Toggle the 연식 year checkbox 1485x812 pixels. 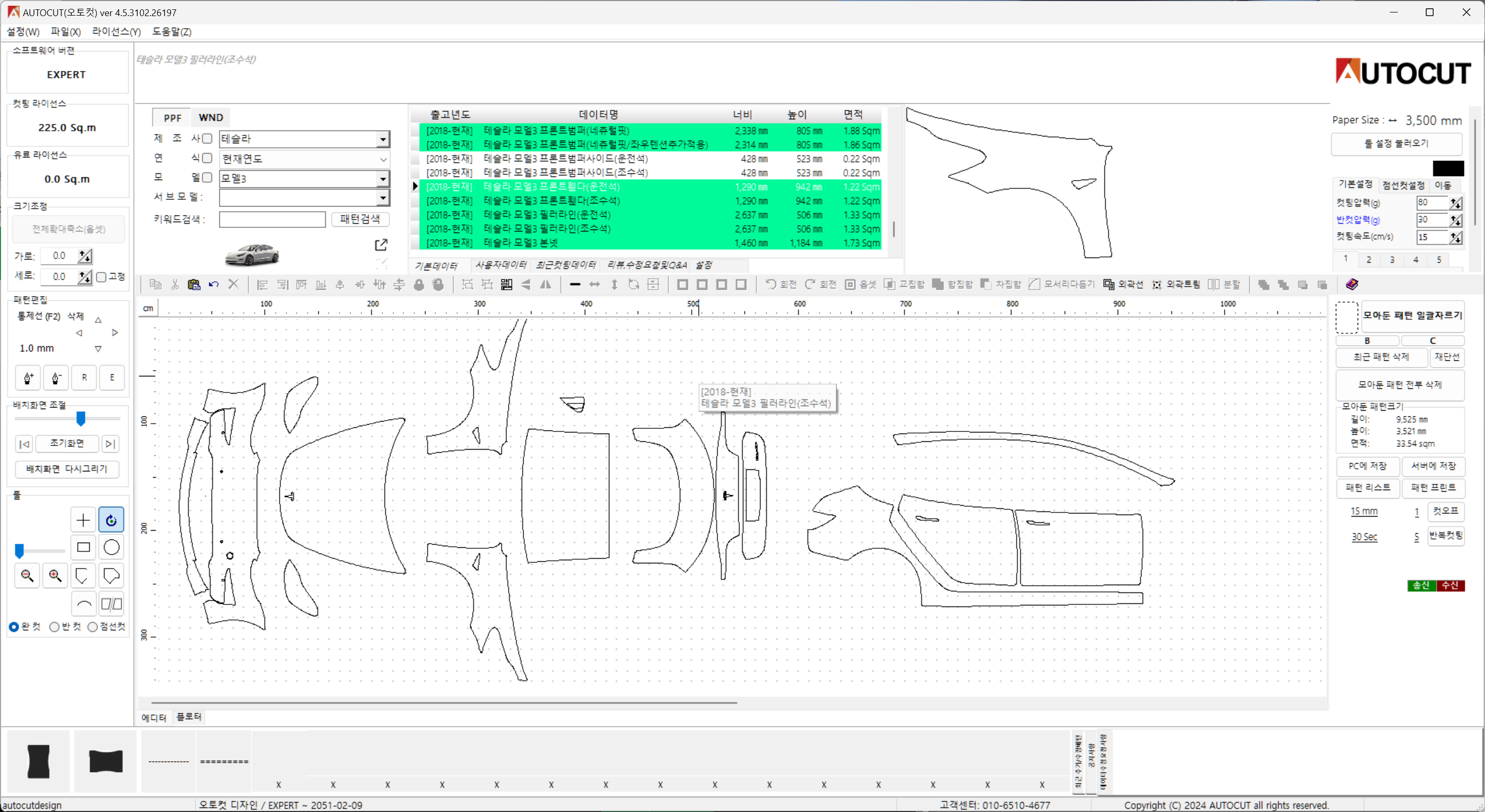pyautogui.click(x=207, y=158)
